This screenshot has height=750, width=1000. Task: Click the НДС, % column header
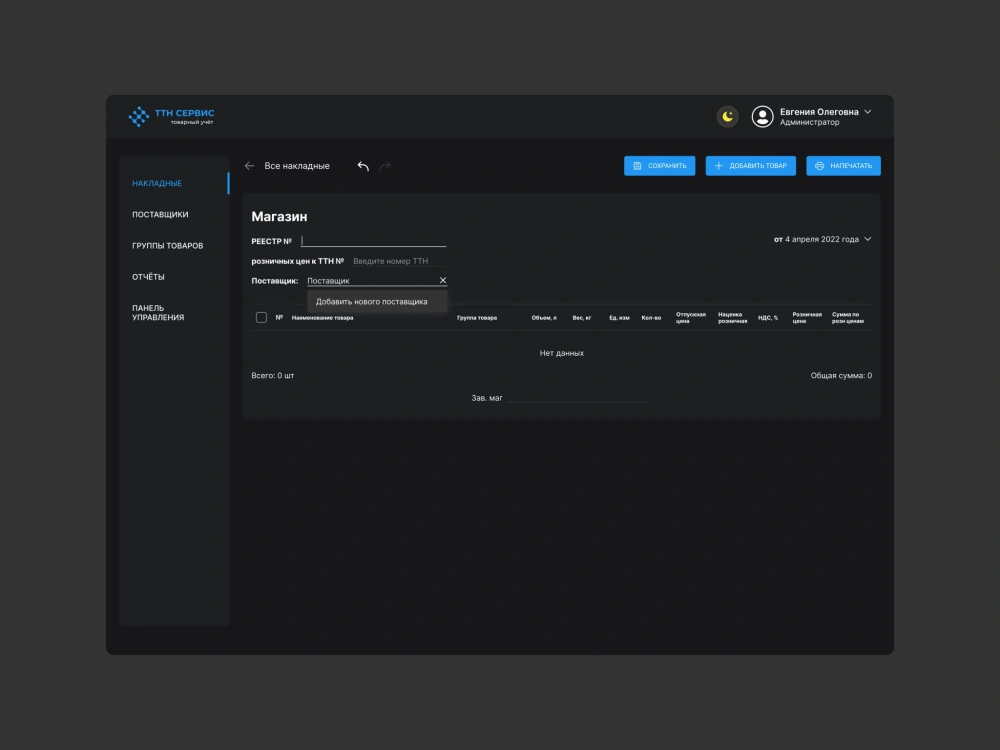pyautogui.click(x=768, y=318)
